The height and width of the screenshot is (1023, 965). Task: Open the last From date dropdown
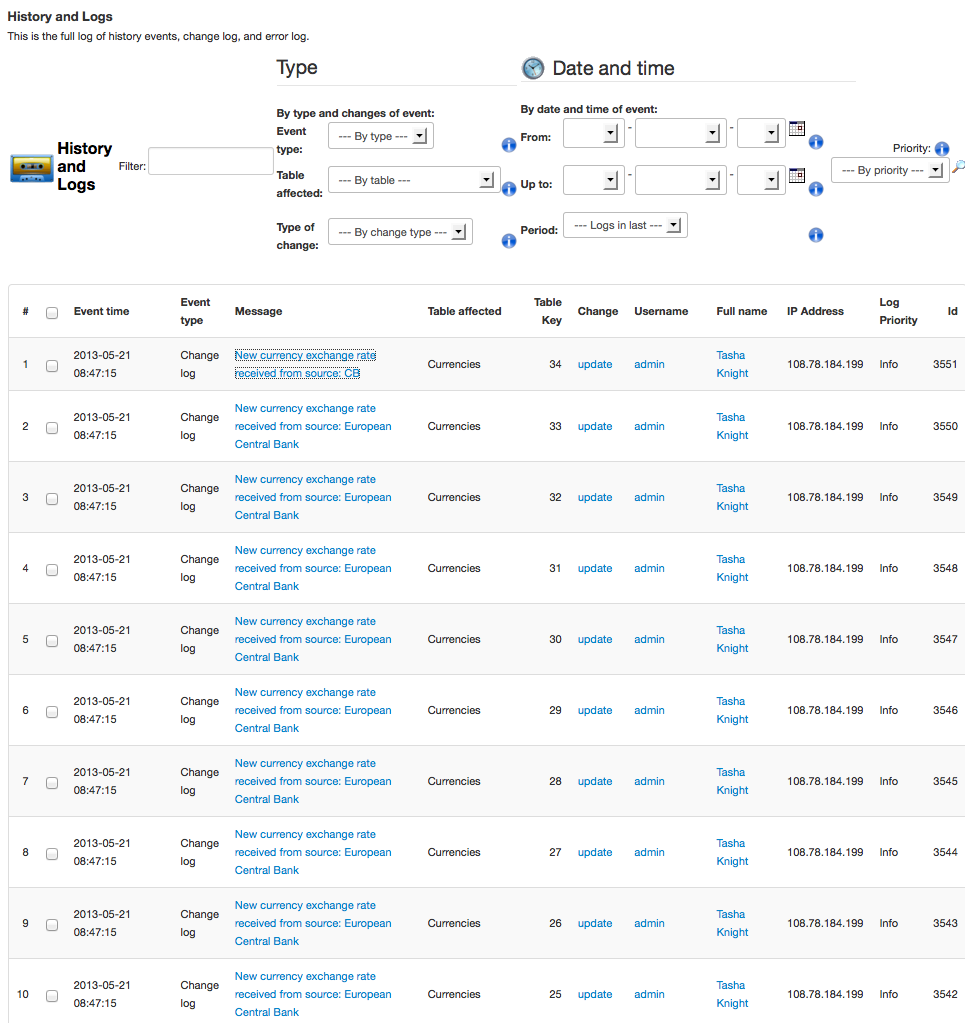761,133
